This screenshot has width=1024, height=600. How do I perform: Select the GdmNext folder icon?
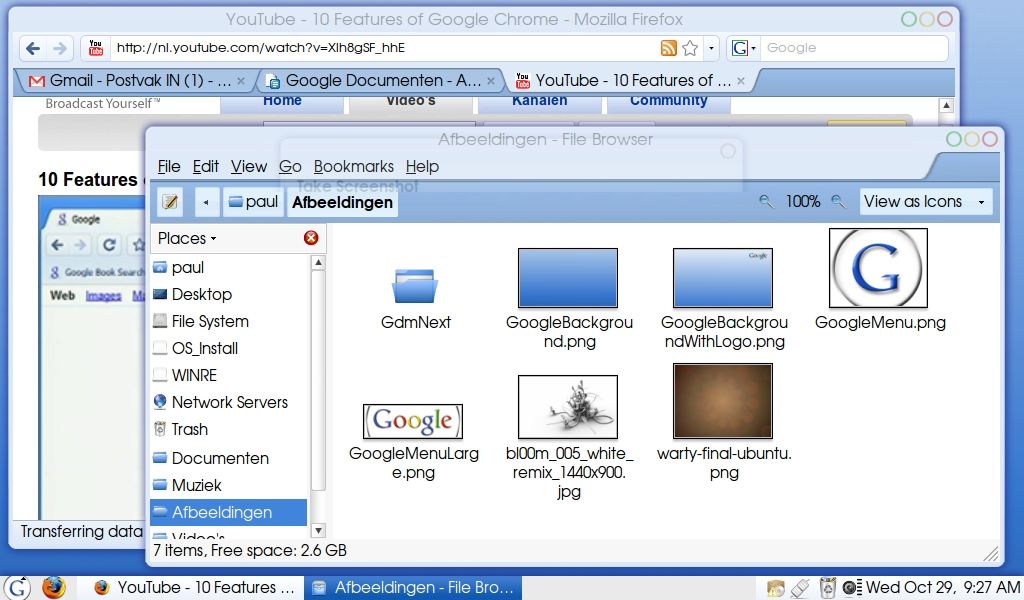pyautogui.click(x=415, y=286)
